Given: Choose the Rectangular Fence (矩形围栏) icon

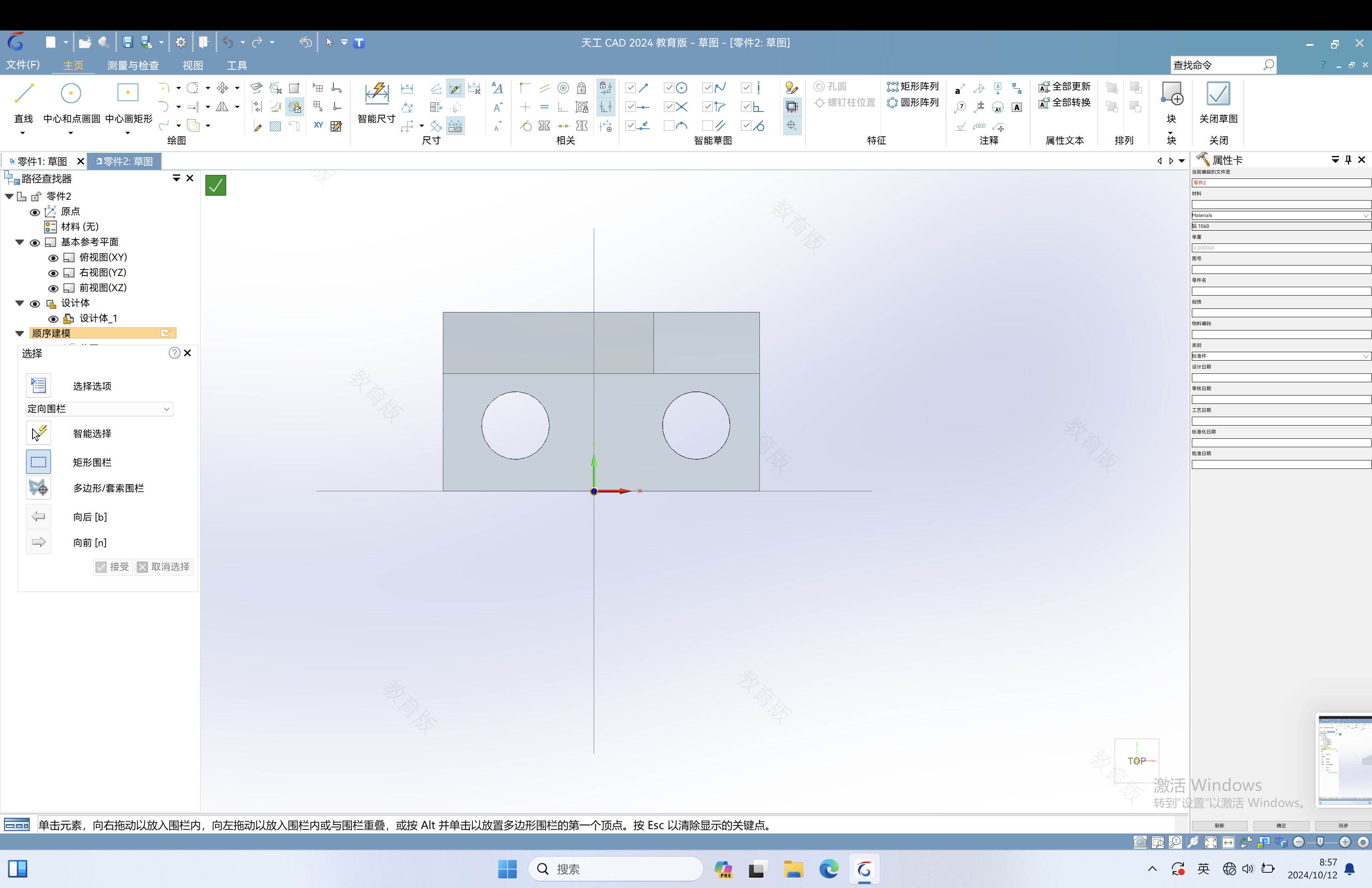Looking at the screenshot, I should point(39,462).
